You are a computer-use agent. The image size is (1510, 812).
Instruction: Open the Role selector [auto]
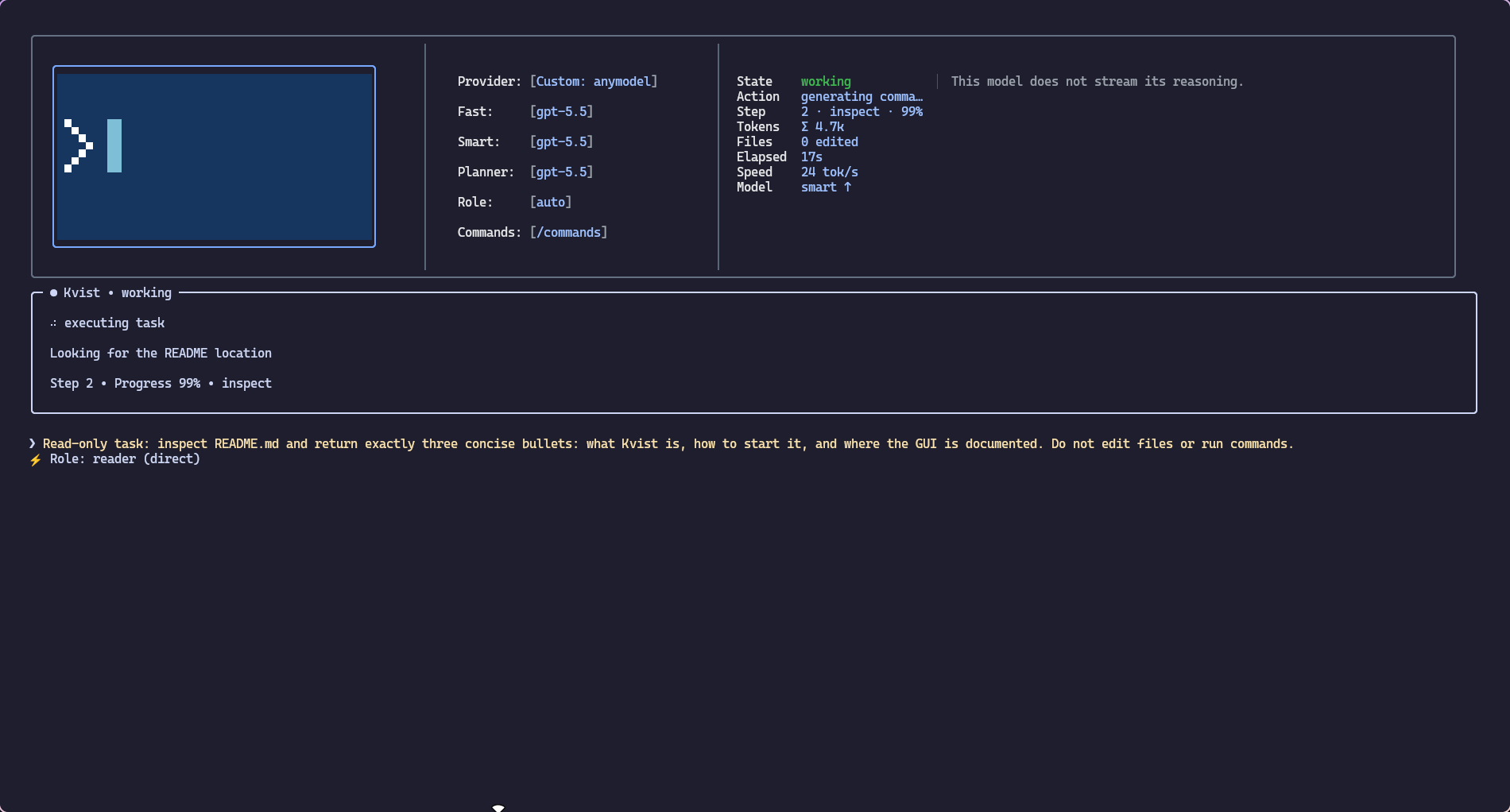pyautogui.click(x=551, y=202)
